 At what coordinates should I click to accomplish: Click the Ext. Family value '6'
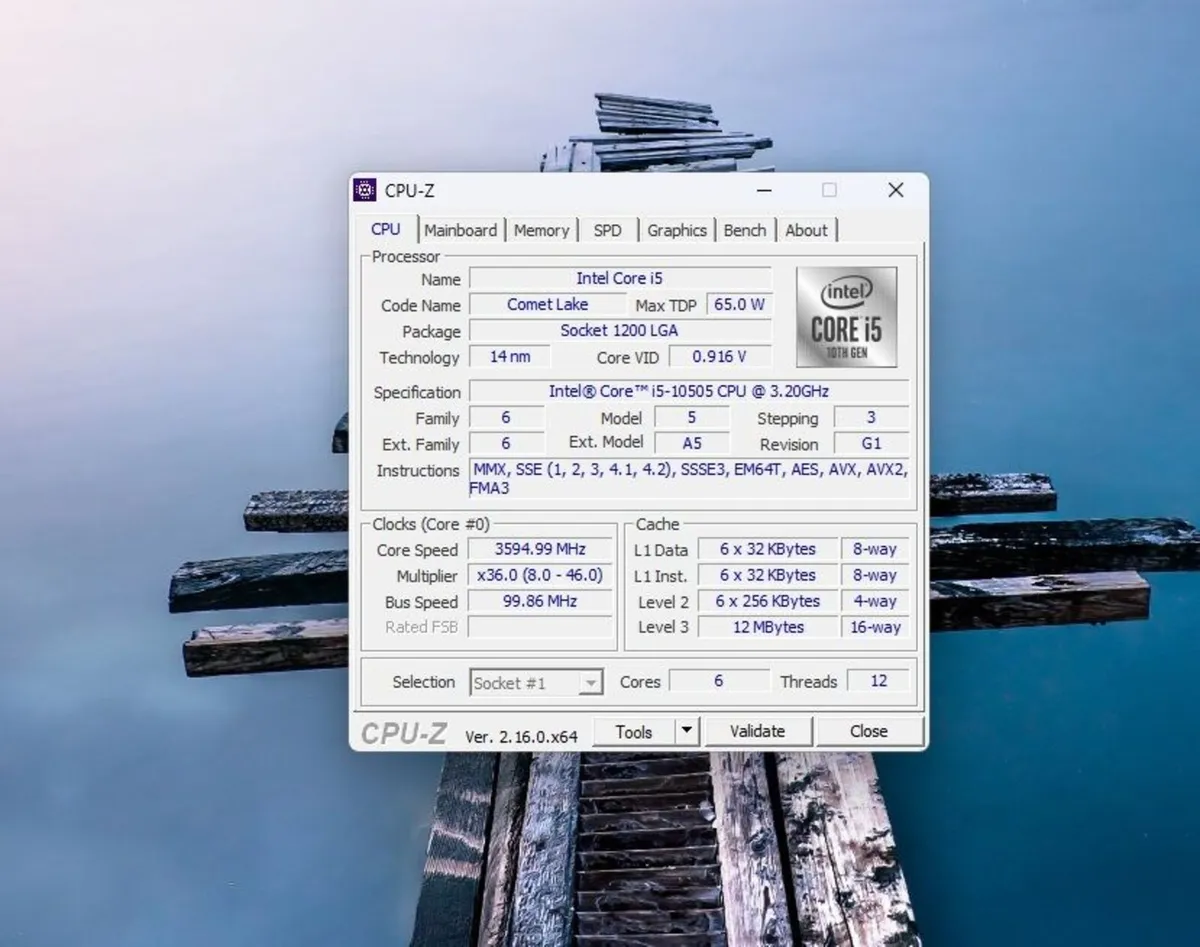click(x=506, y=444)
